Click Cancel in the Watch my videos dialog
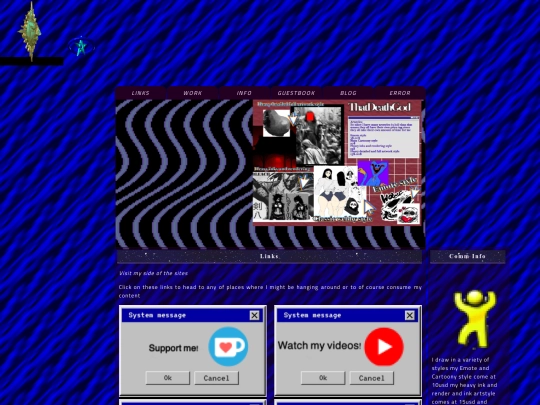Screen dimensions: 540x405 372,378
